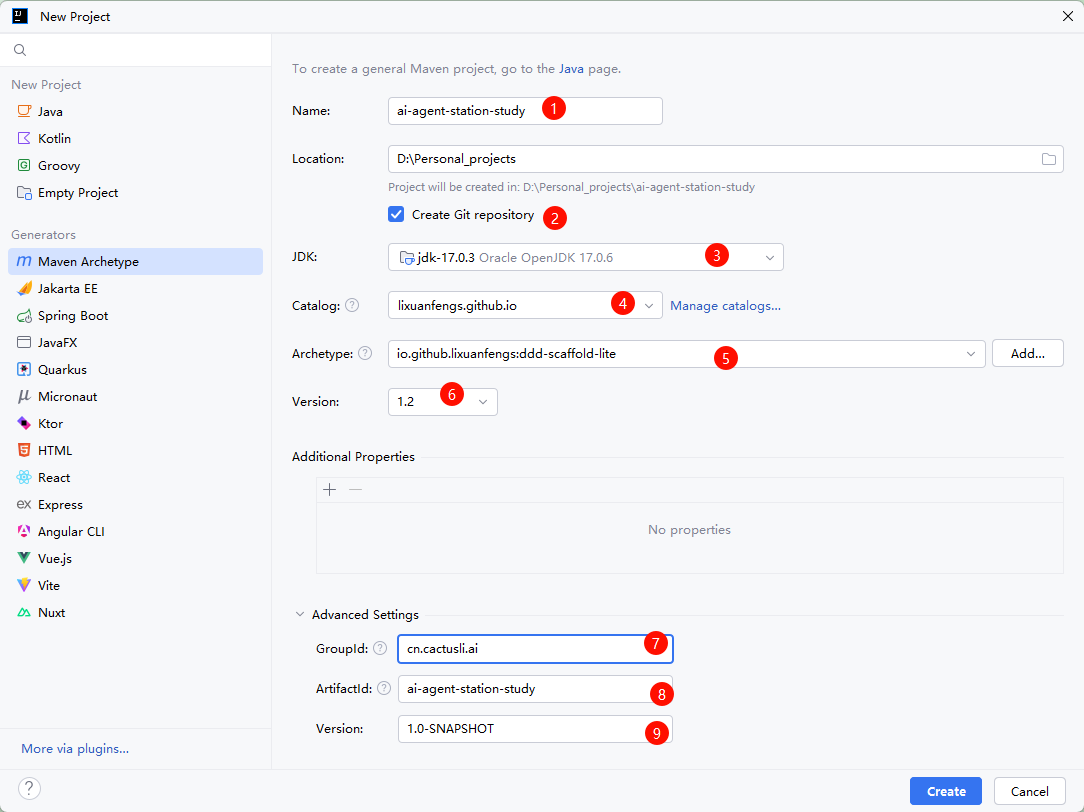Open the archetype Version dropdown
Image resolution: width=1084 pixels, height=812 pixels.
tap(483, 402)
